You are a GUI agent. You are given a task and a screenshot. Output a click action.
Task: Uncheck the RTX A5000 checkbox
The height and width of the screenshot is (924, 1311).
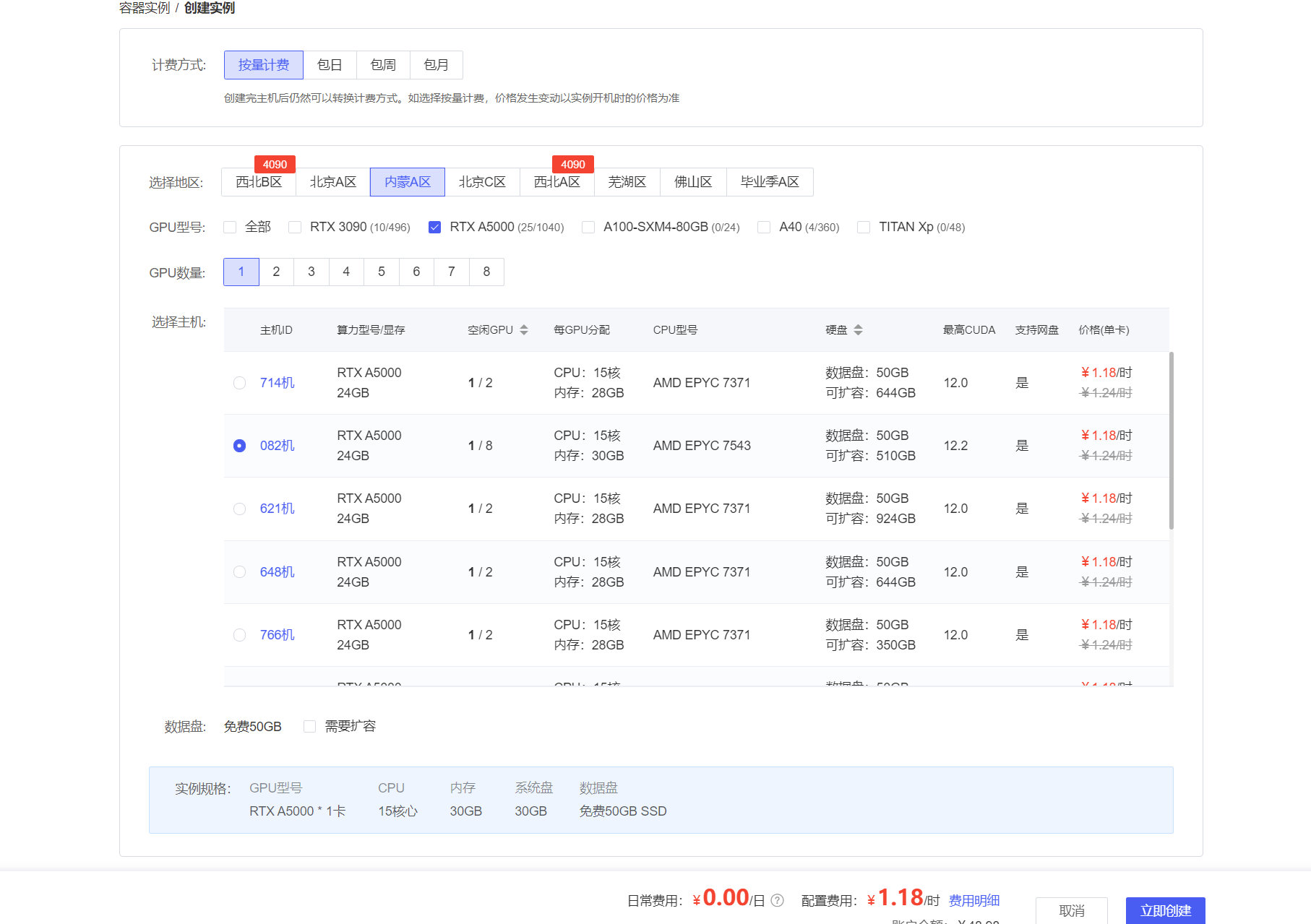[x=434, y=227]
